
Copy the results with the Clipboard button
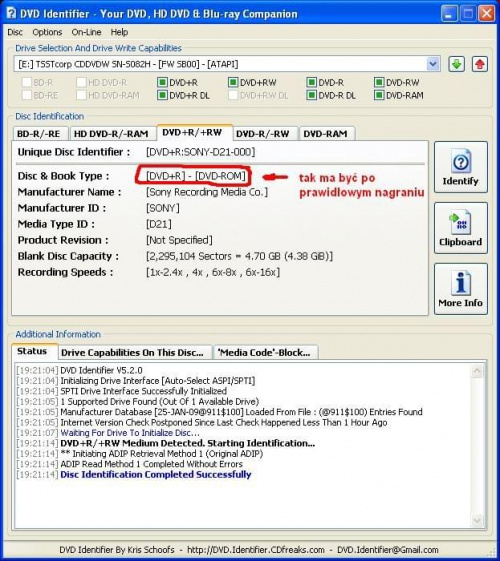461,228
